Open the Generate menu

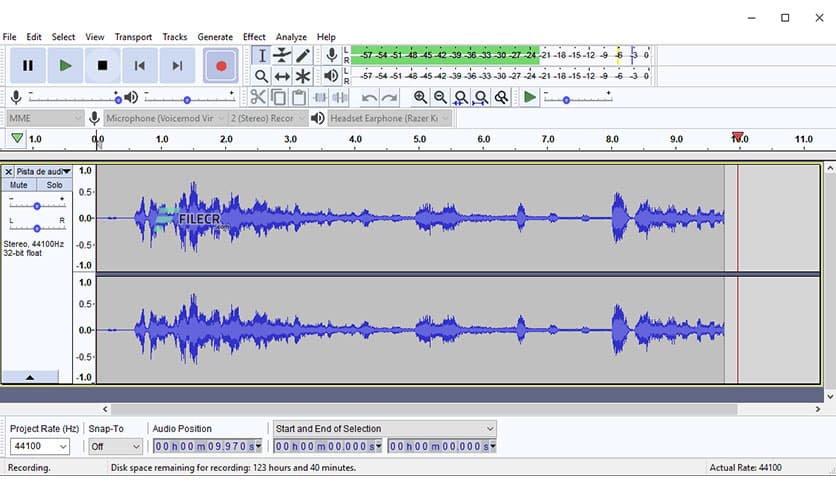tap(215, 37)
